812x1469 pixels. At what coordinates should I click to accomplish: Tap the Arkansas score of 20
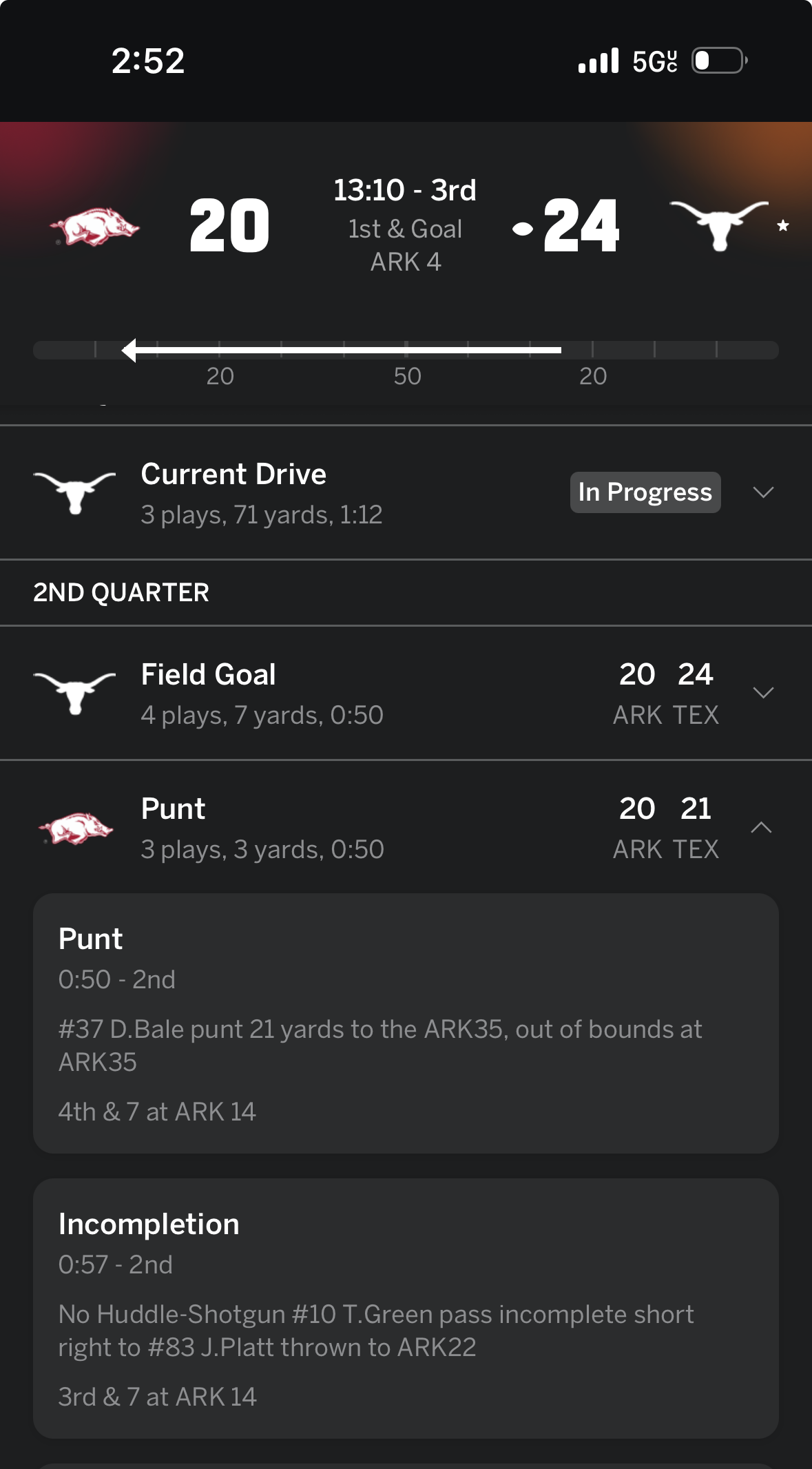(229, 226)
